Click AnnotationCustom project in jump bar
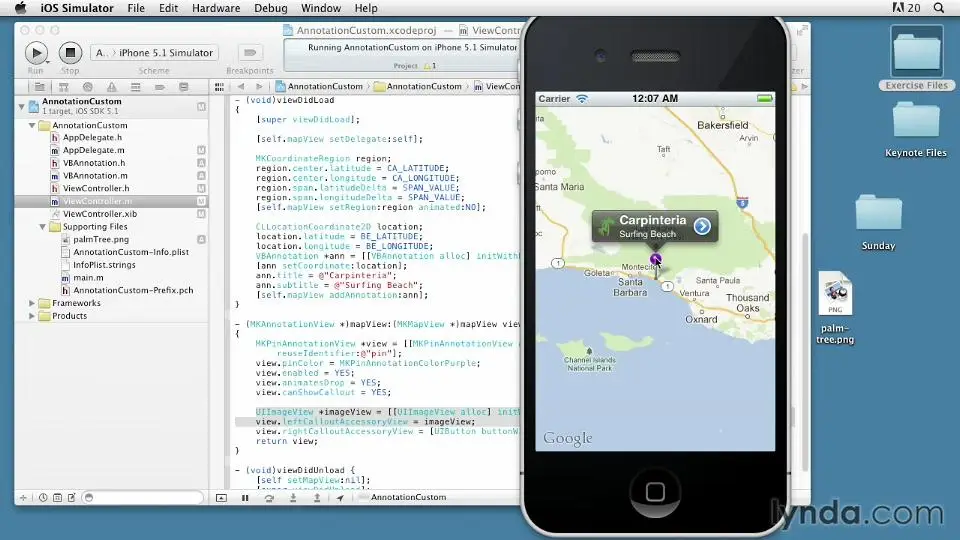 click(x=319, y=86)
